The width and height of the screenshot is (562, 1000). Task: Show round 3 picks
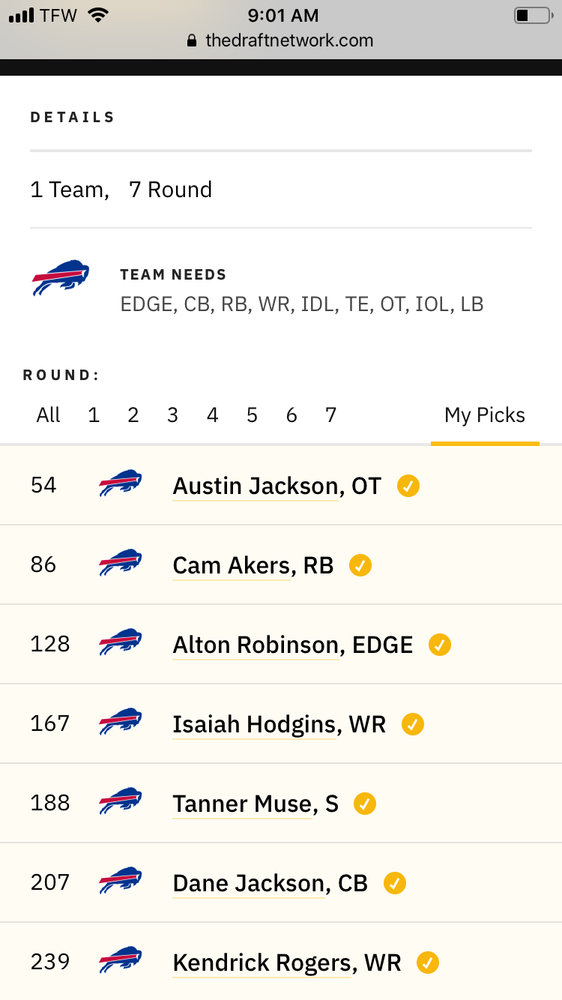[172, 415]
